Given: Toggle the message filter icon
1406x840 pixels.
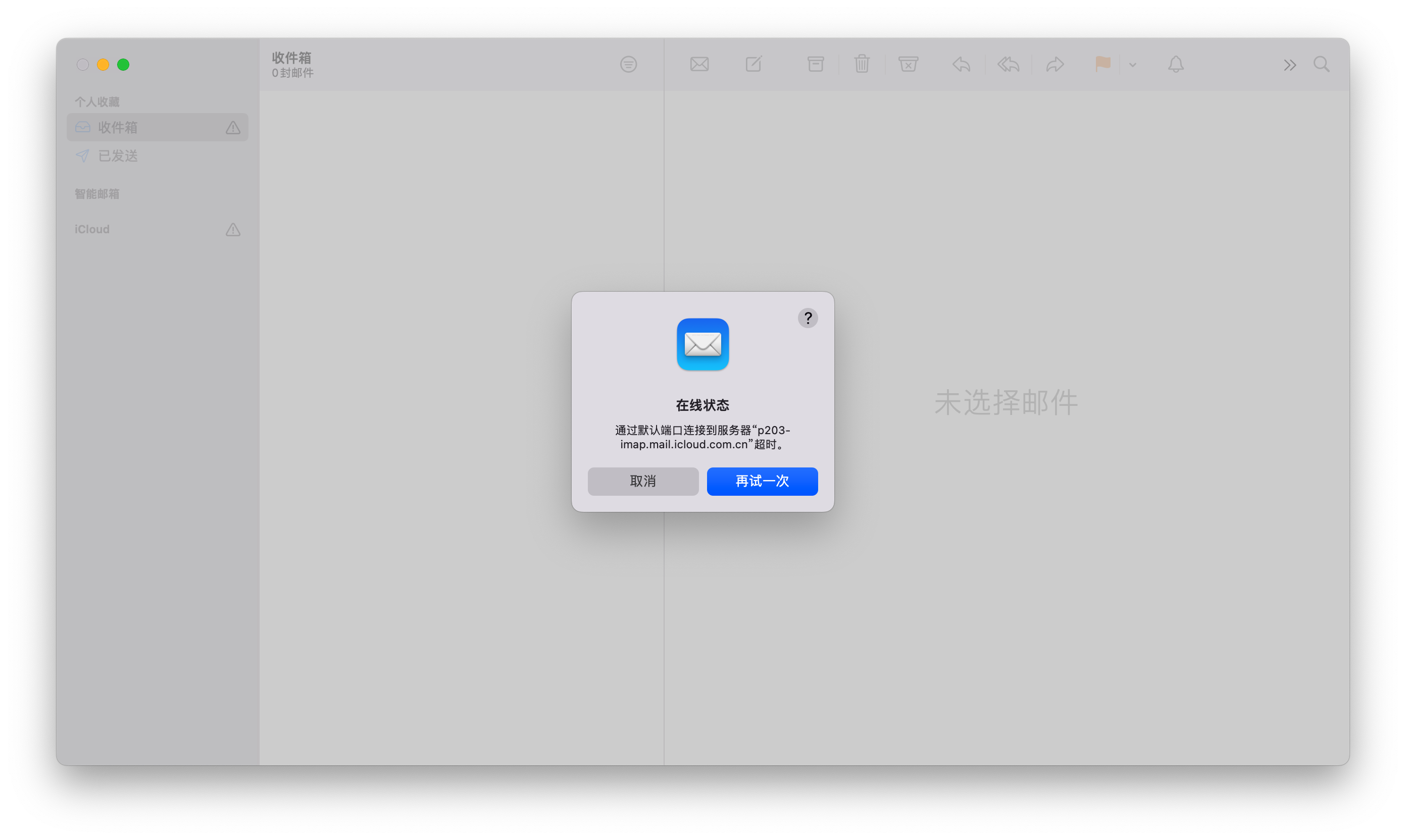Looking at the screenshot, I should point(628,65).
